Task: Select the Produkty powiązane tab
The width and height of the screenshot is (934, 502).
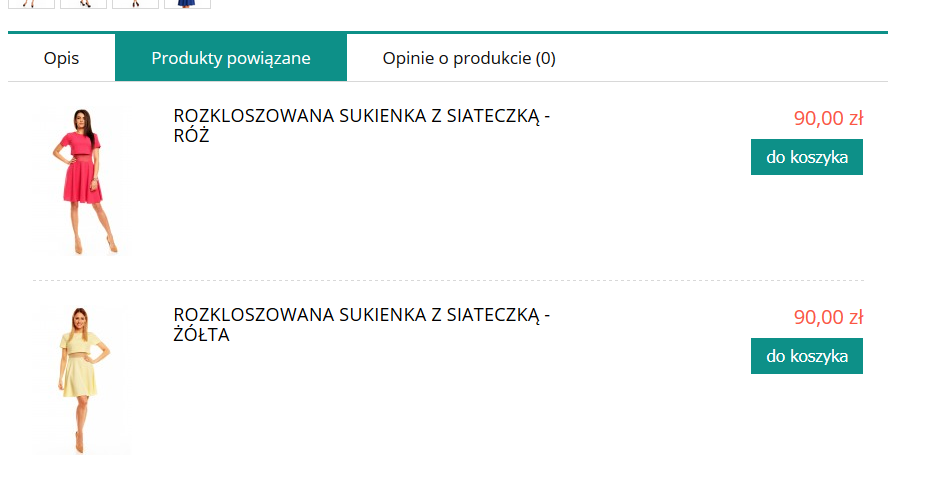Action: point(231,58)
